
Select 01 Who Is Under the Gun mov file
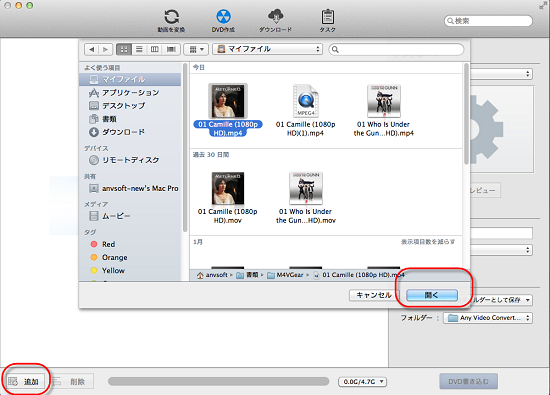[x=306, y=198]
